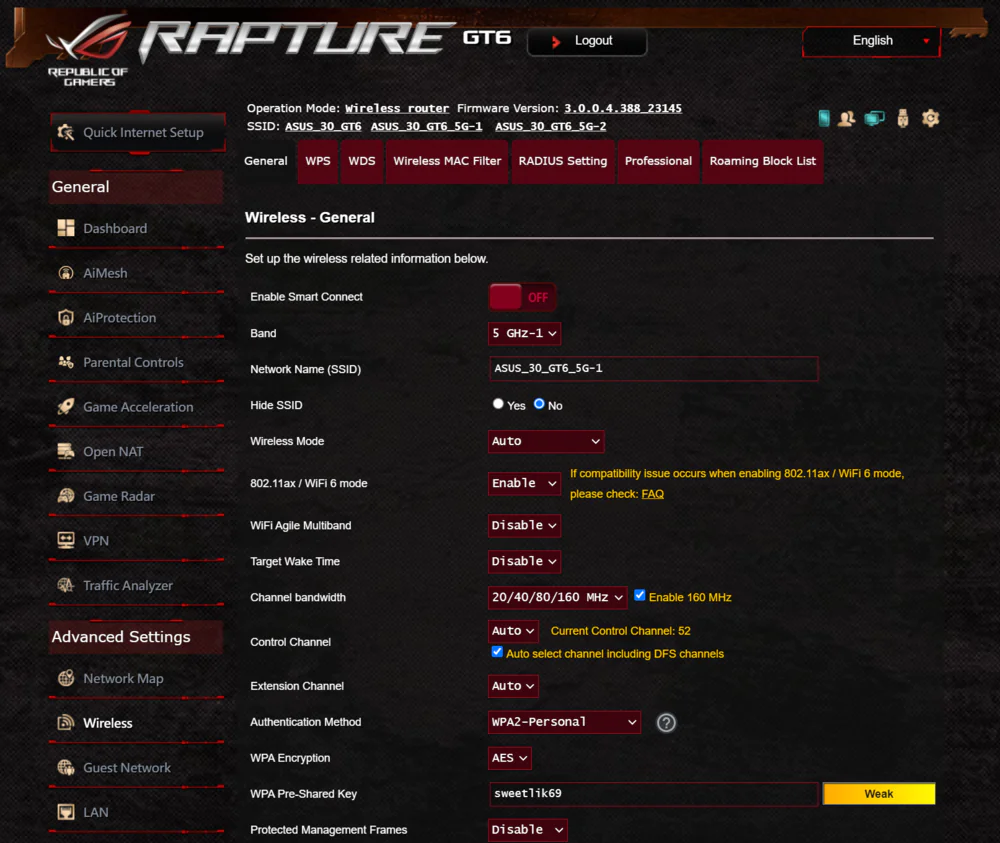Open the Wireless Mode dropdown
The image size is (1000, 843).
[546, 441]
